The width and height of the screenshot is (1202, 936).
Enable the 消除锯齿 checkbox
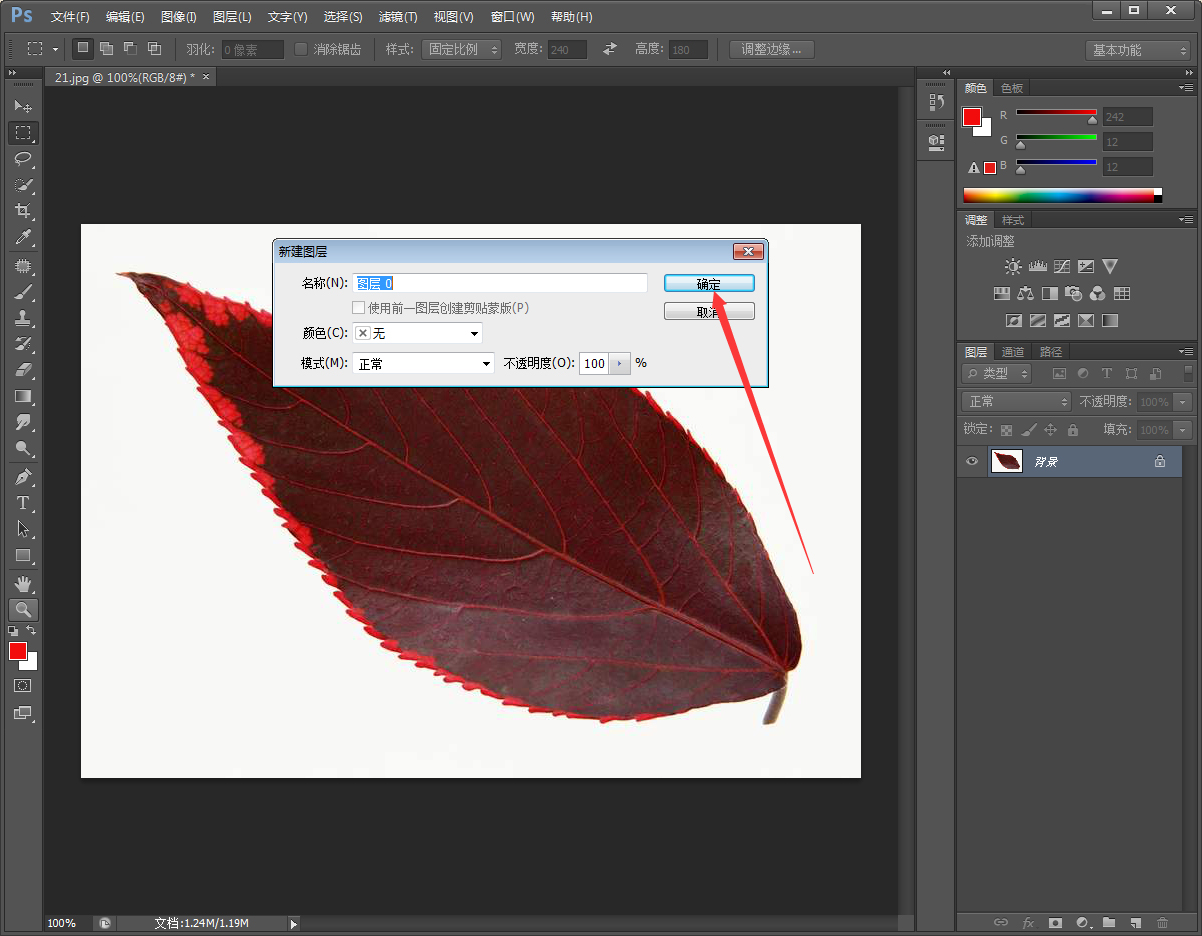[301, 49]
